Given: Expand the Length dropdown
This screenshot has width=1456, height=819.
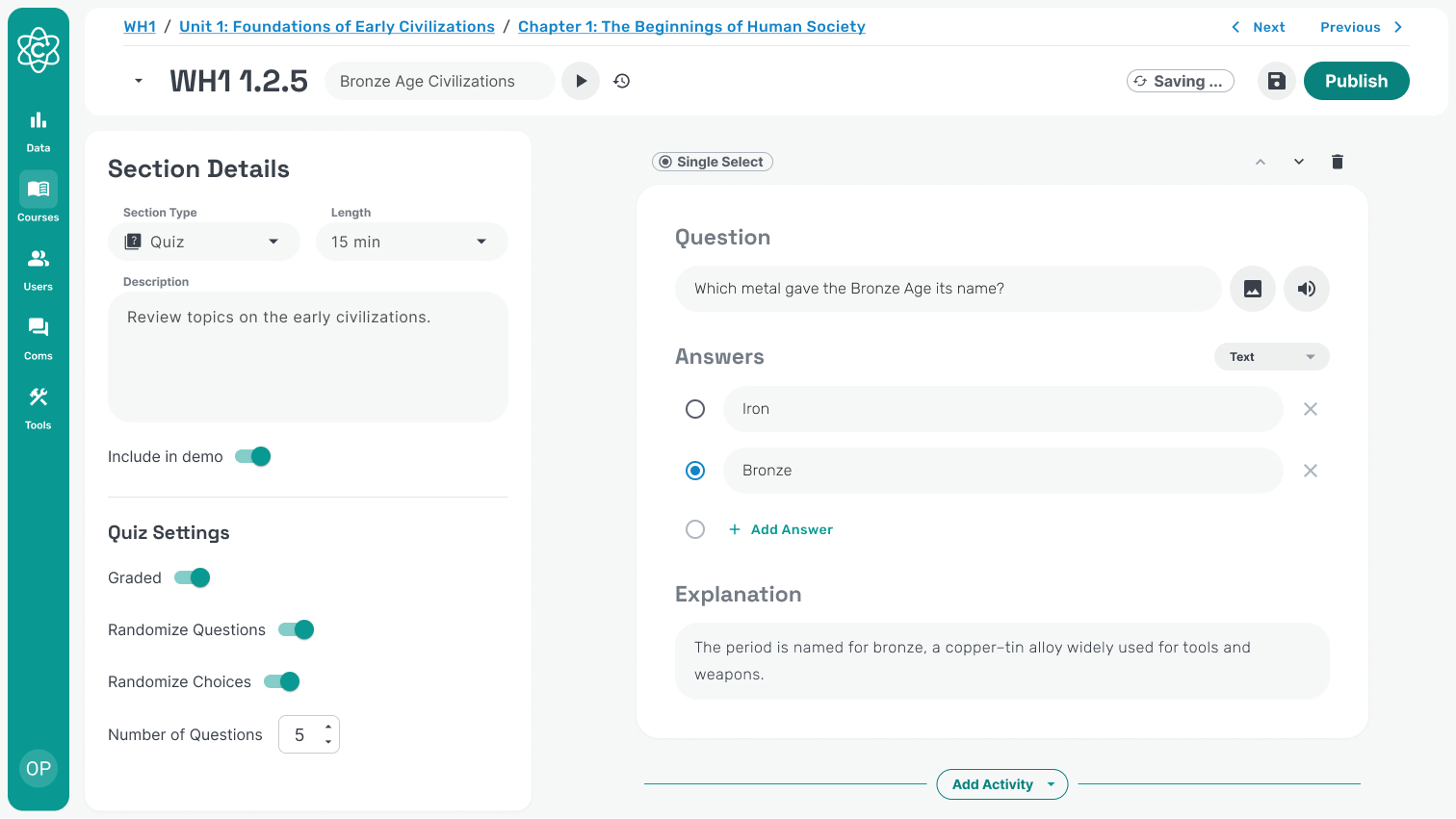Looking at the screenshot, I should [411, 242].
